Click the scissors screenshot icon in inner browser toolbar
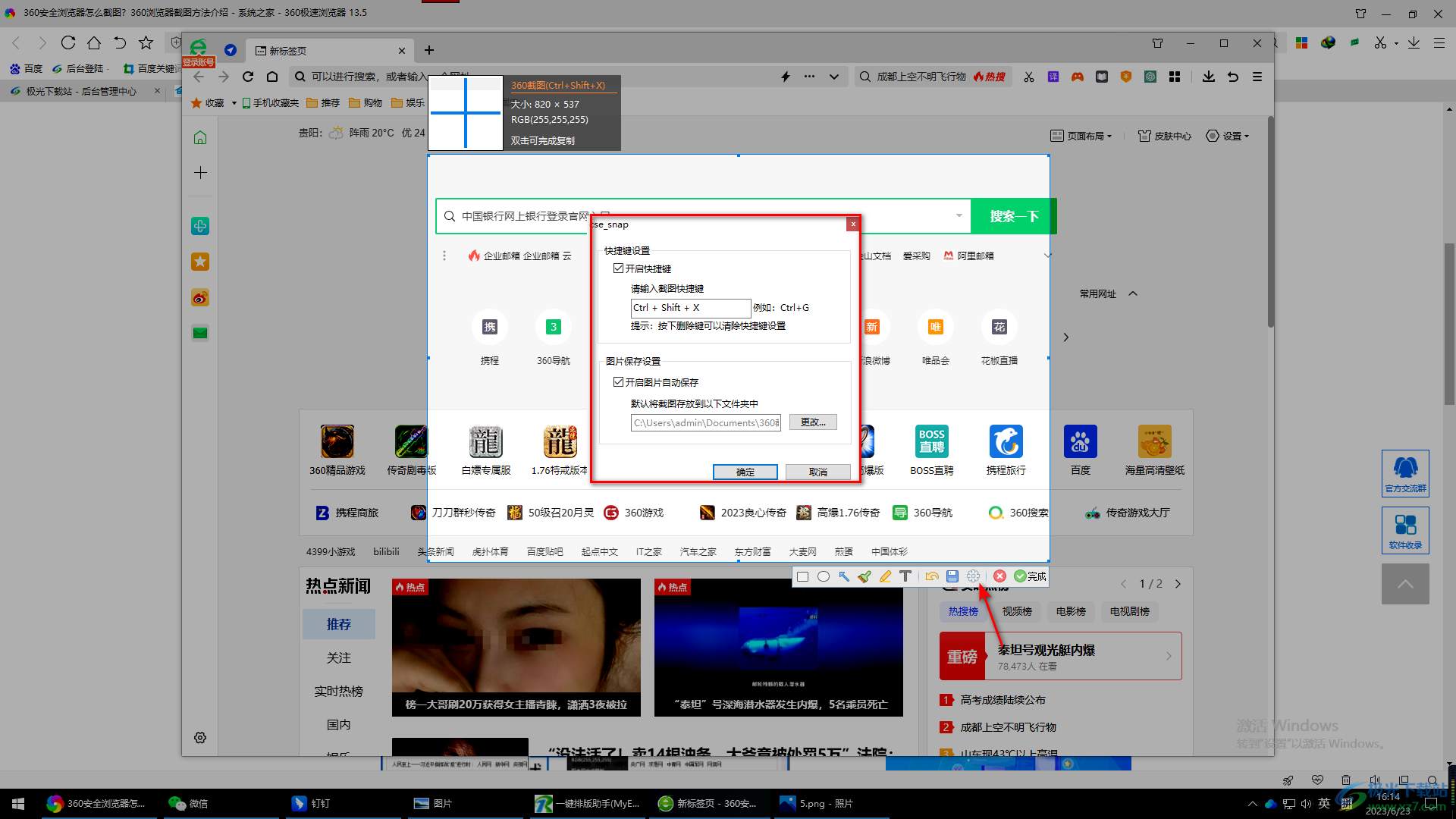The height and width of the screenshot is (819, 1456). [1029, 77]
